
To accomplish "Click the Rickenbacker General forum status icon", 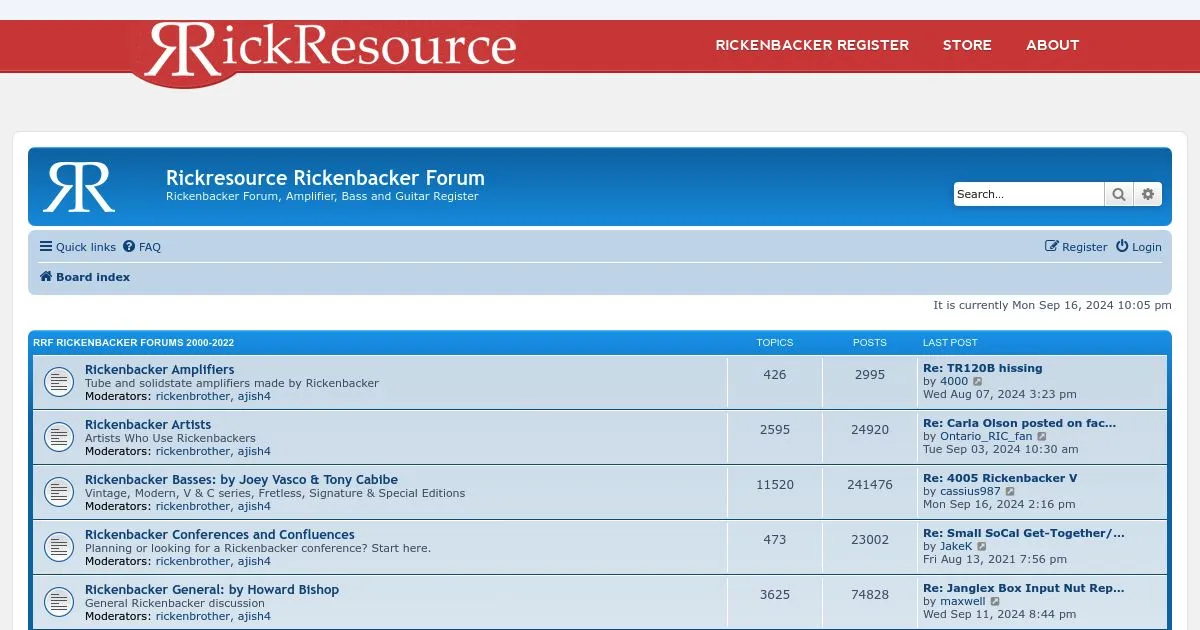I will [x=59, y=602].
